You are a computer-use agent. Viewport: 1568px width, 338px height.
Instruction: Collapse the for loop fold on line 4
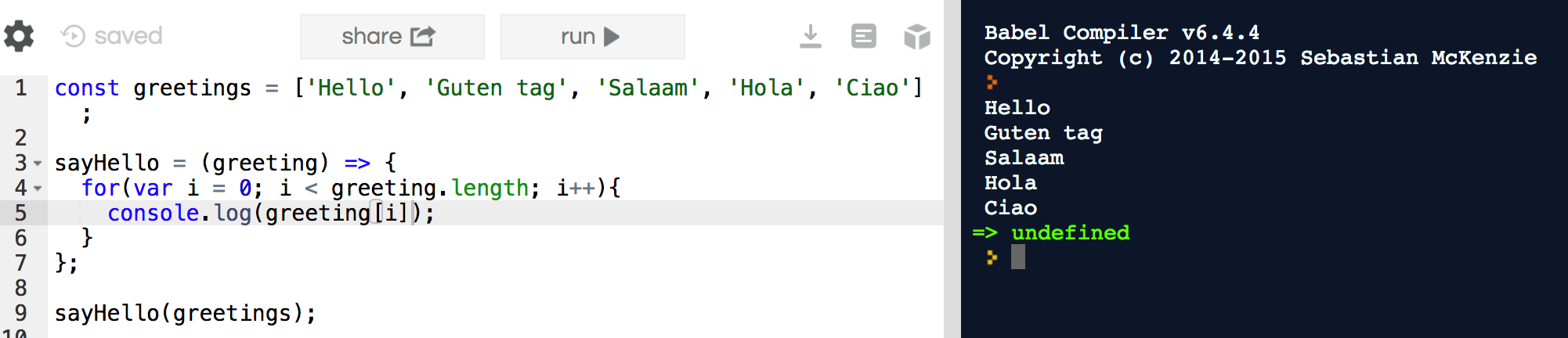(38, 189)
